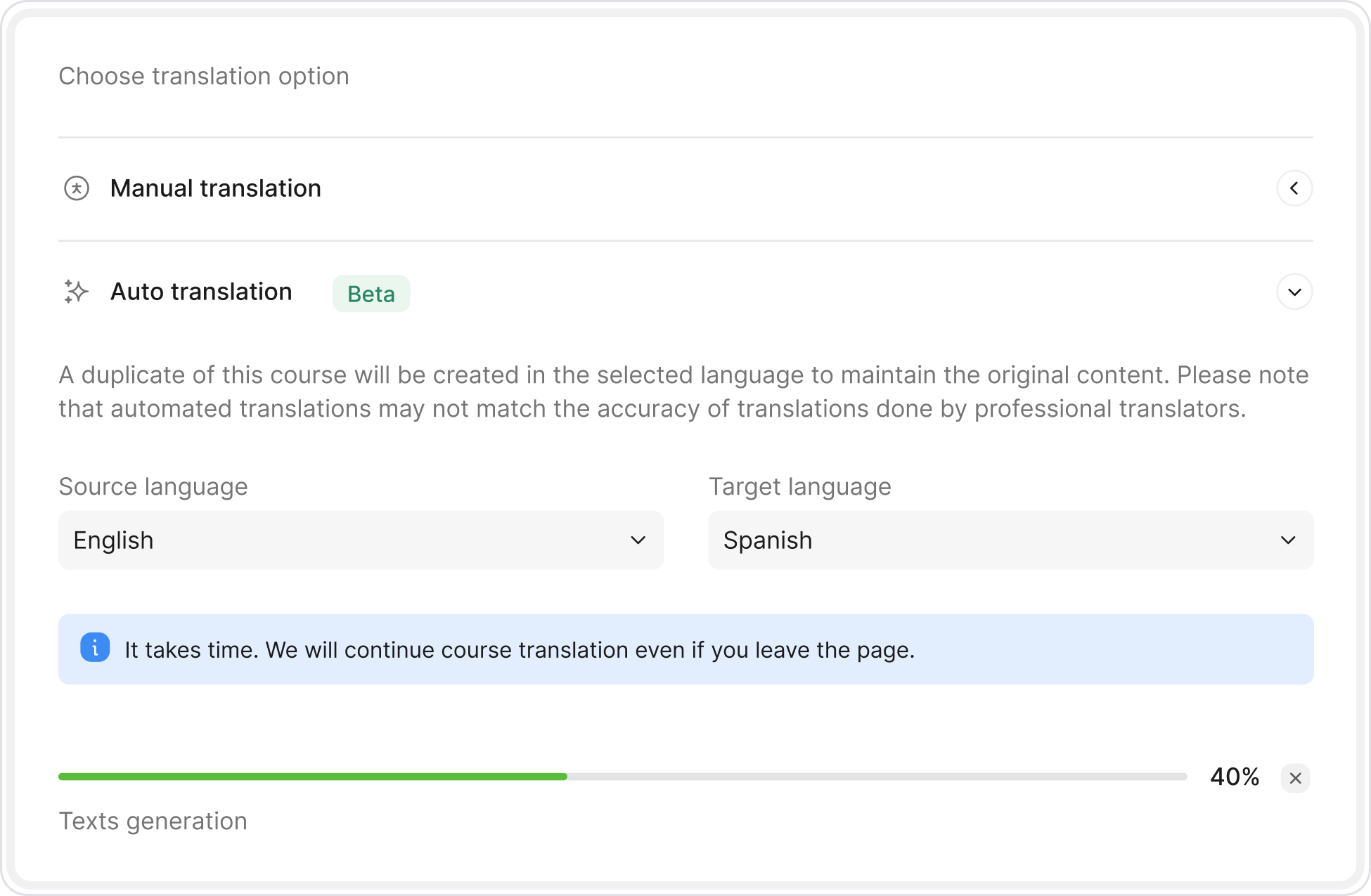
Task: Collapse the Auto translation section chevron
Action: 1294,292
